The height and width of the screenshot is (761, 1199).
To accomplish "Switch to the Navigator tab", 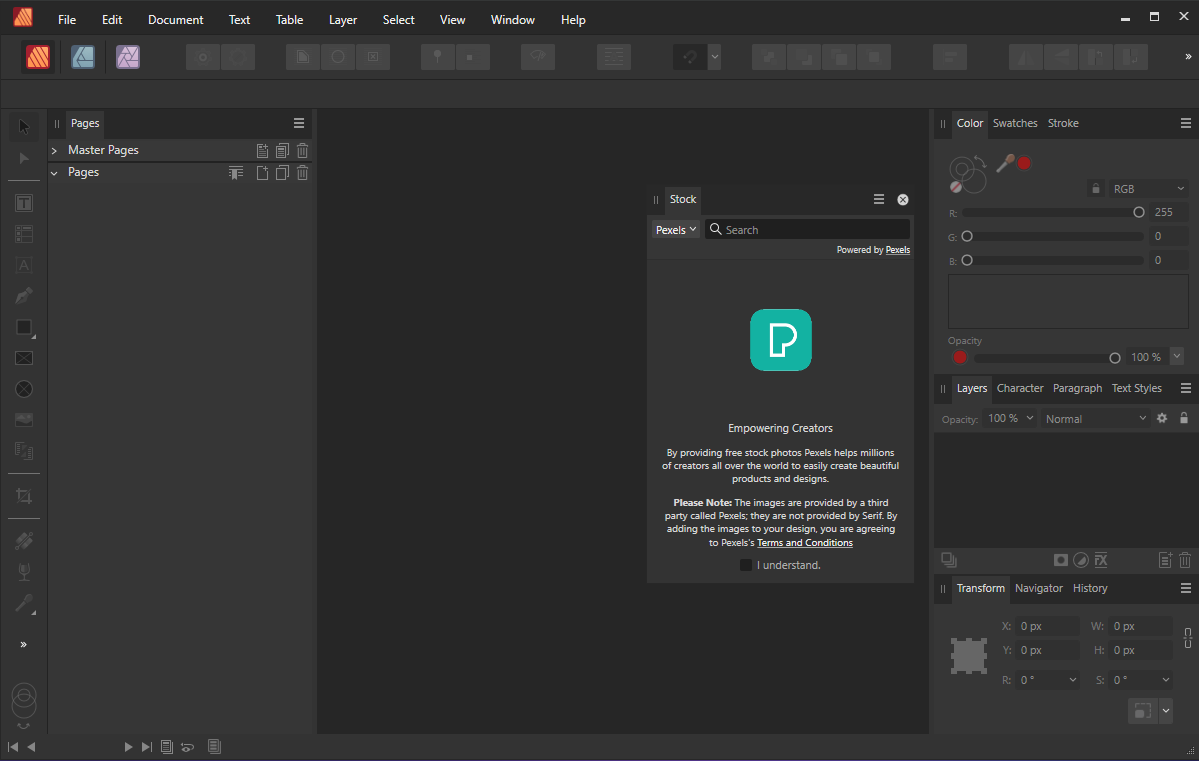I will click(x=1038, y=588).
